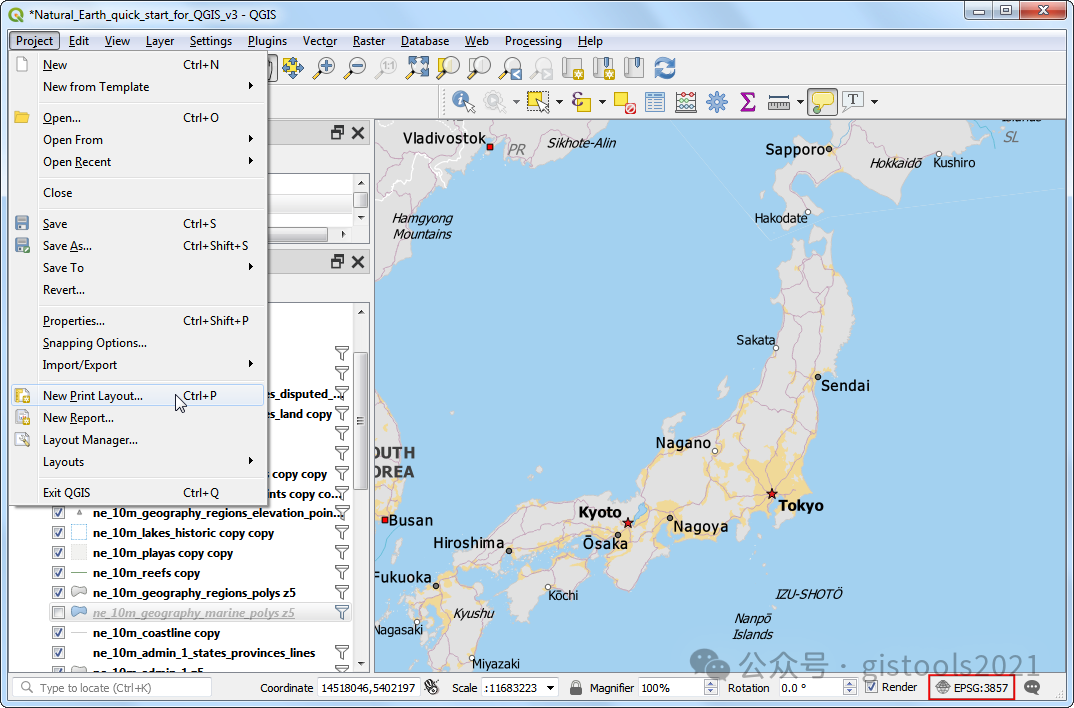Click the Zoom to Layer icon
1074x708 pixels.
tap(479, 68)
